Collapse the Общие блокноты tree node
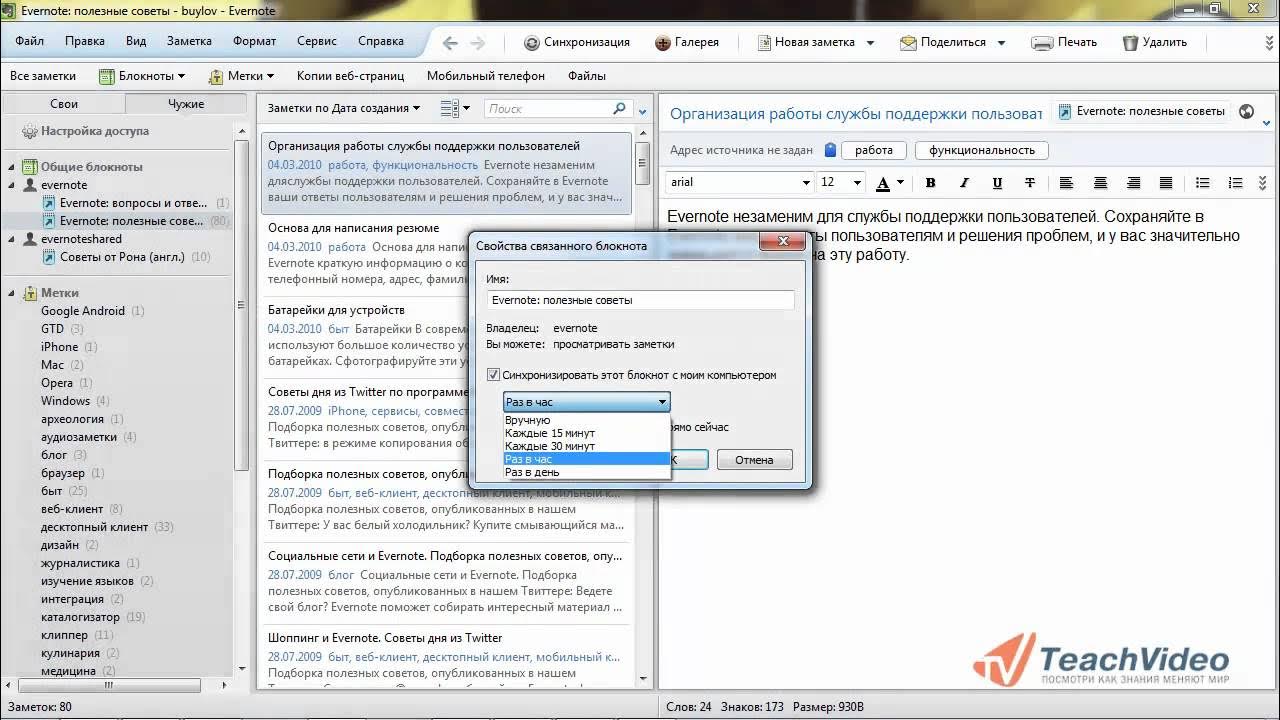 point(13,167)
